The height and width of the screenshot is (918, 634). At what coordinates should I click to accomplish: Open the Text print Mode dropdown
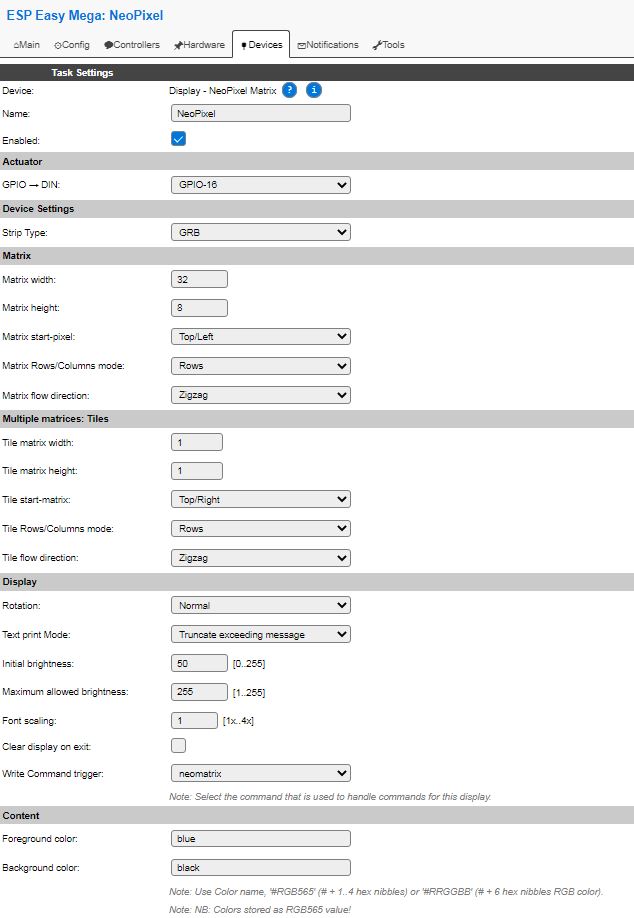(261, 635)
